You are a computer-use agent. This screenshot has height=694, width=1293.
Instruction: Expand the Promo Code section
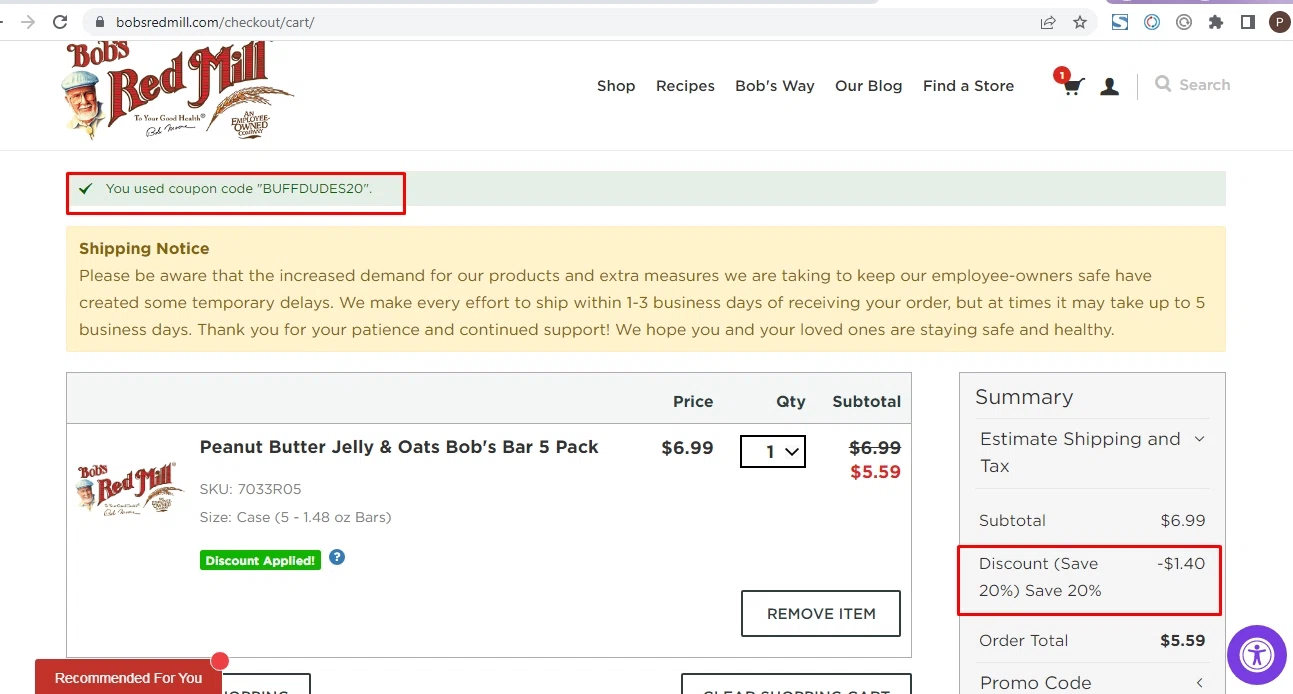tap(1093, 683)
